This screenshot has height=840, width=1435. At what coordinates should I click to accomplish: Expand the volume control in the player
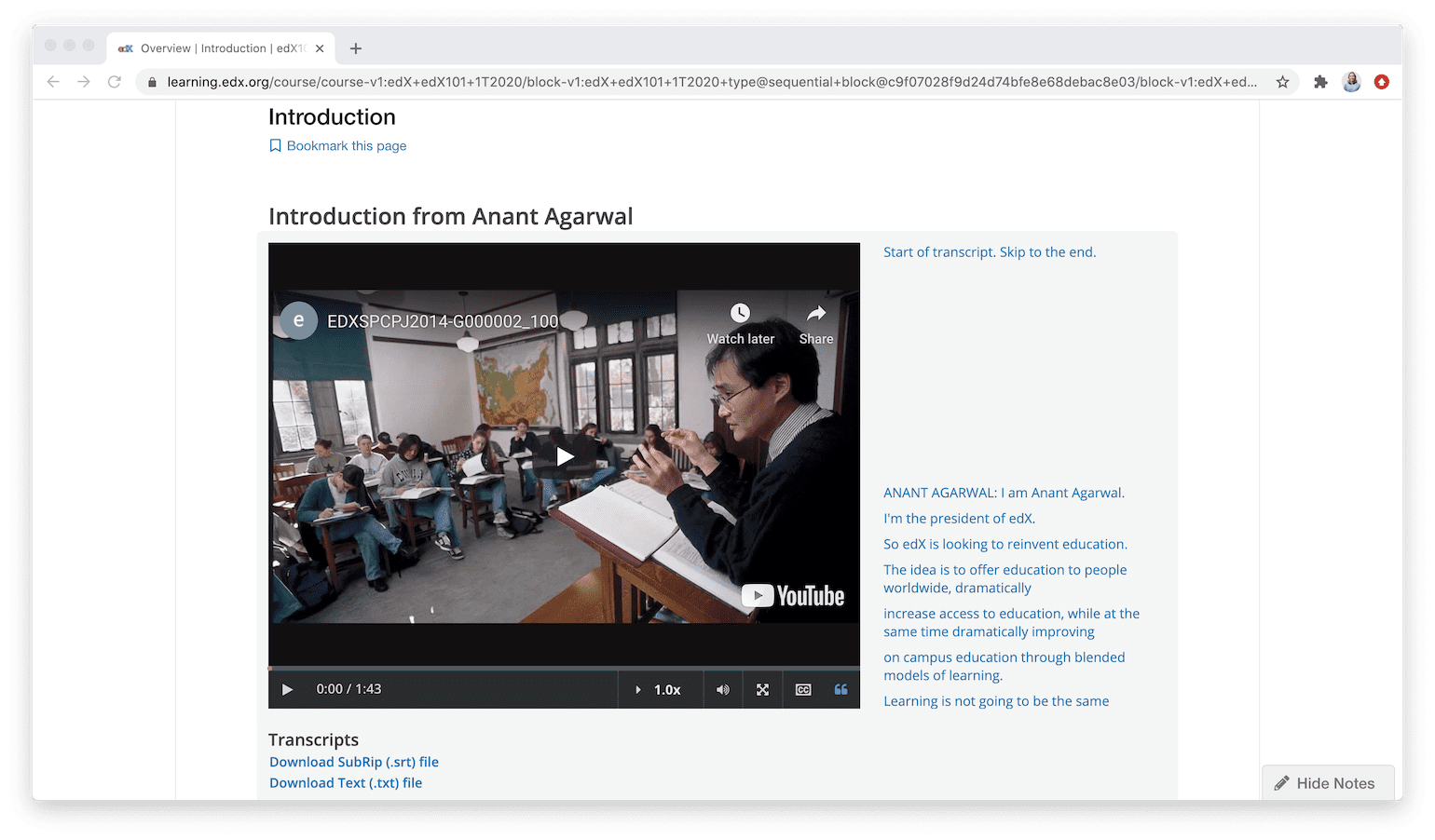pyautogui.click(x=722, y=689)
